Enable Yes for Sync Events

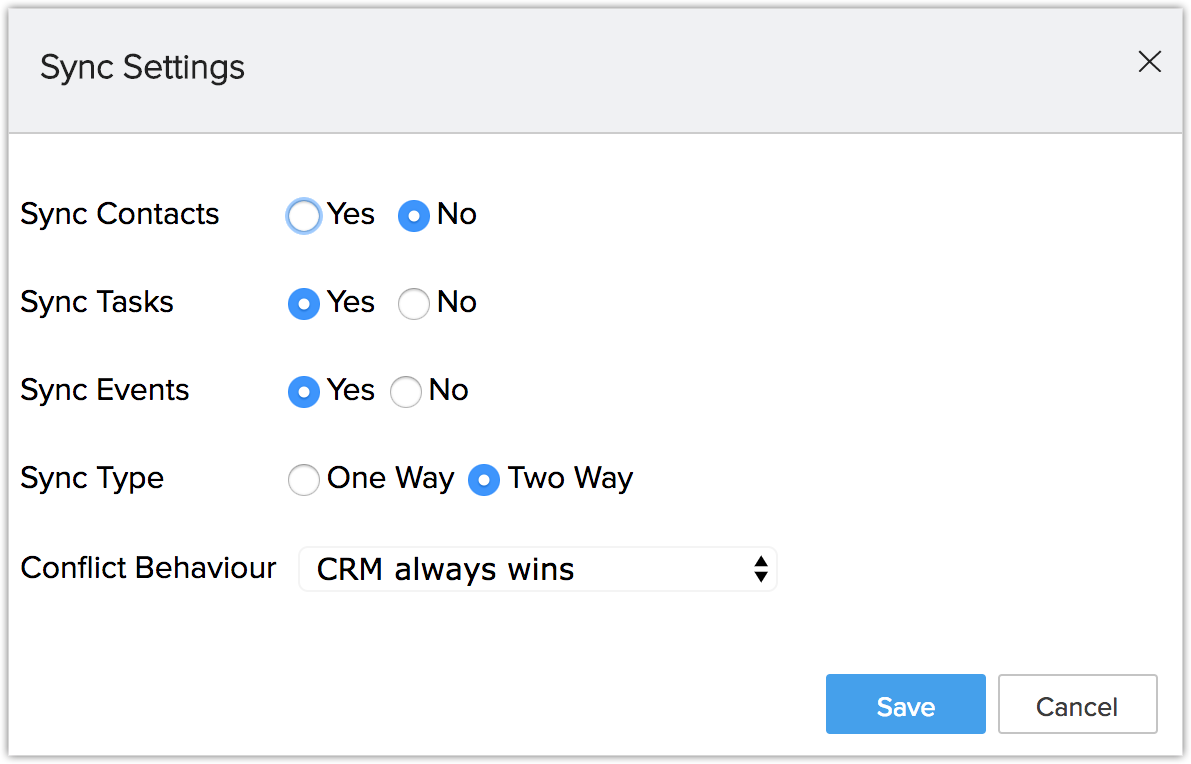click(304, 392)
